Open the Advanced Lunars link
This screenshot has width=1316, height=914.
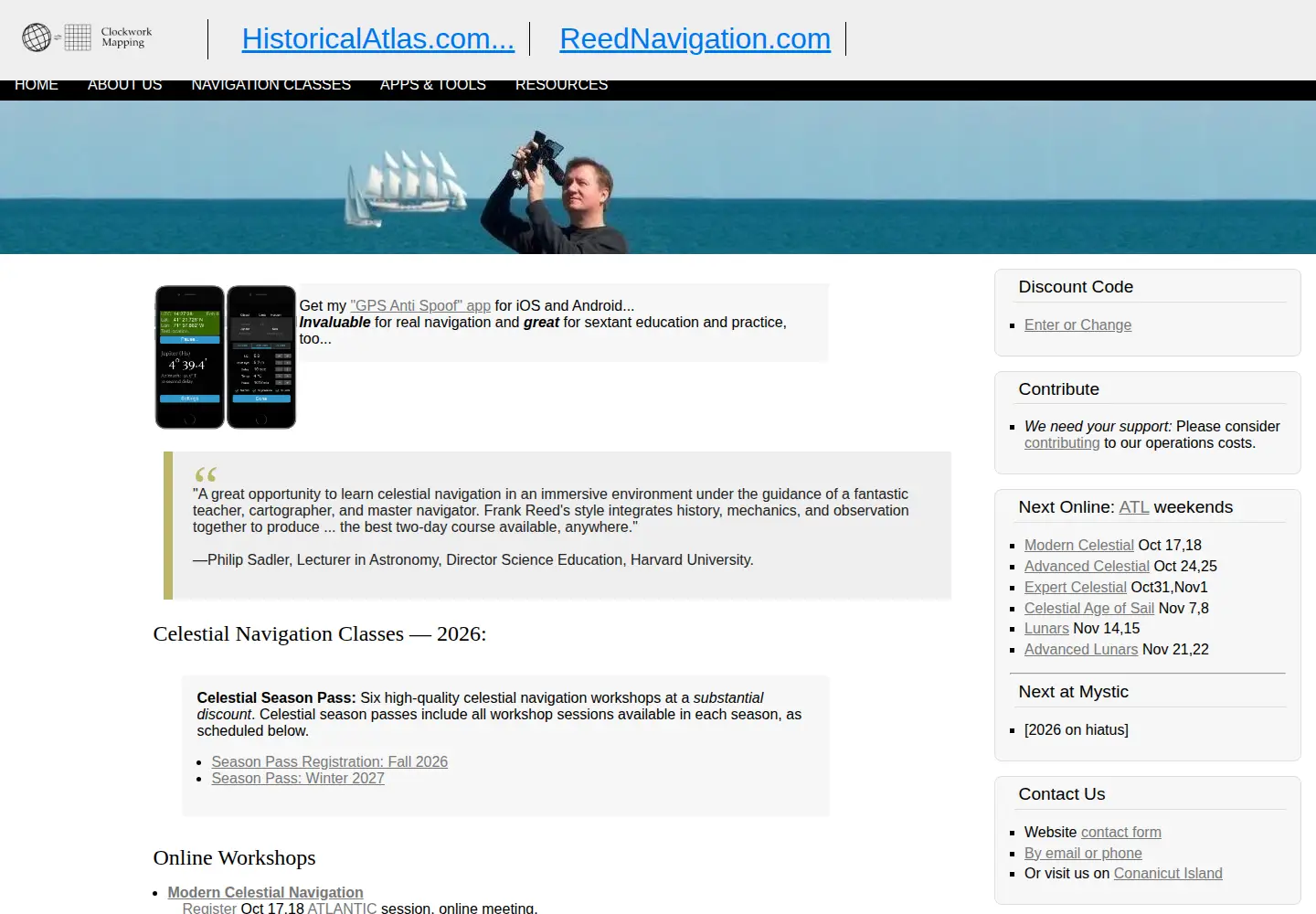click(x=1081, y=650)
